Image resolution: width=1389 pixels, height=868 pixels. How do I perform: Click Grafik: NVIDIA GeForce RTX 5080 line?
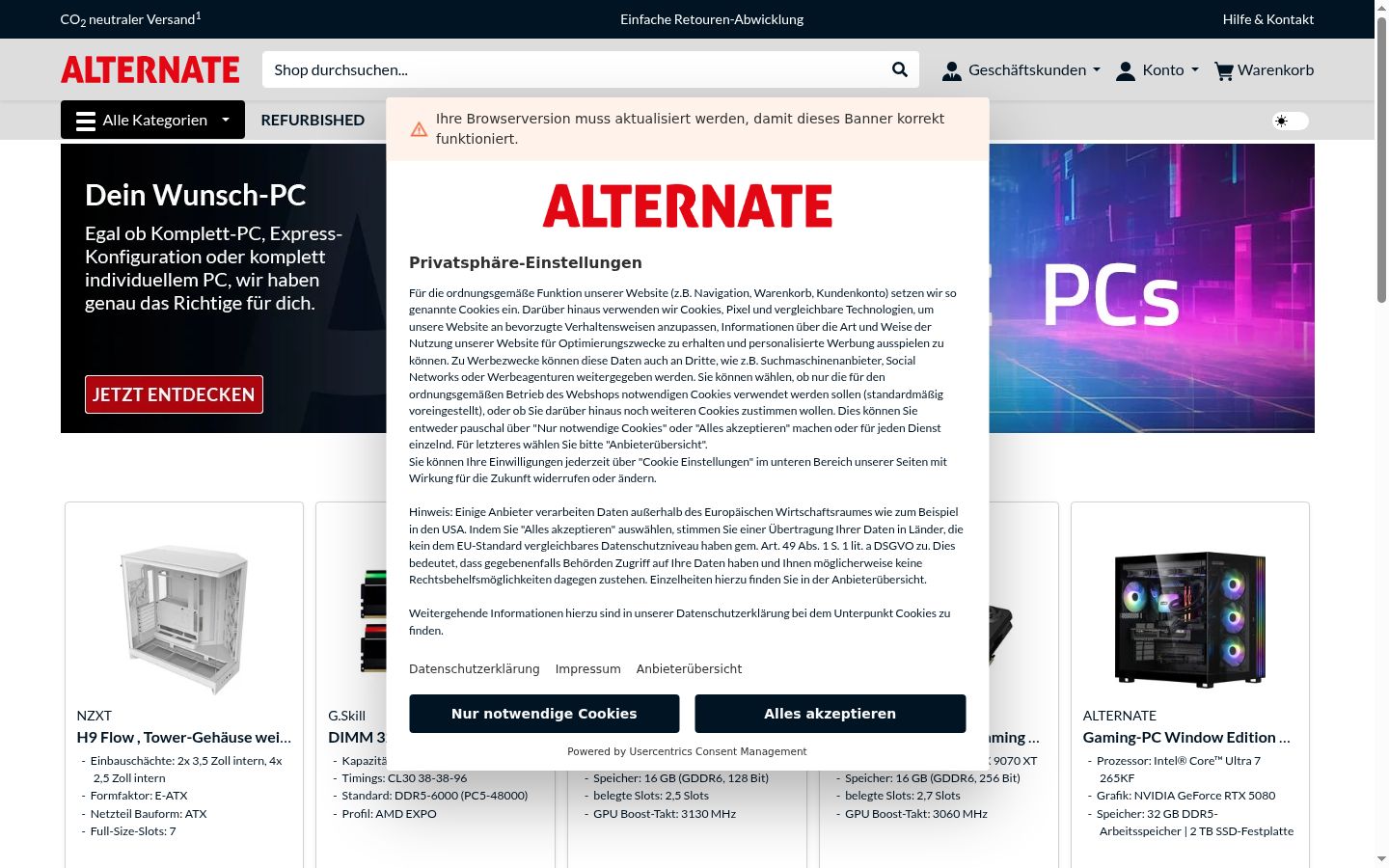1186,796
